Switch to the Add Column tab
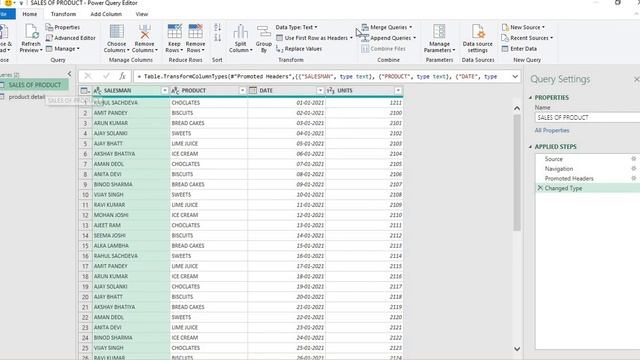 (x=106, y=14)
